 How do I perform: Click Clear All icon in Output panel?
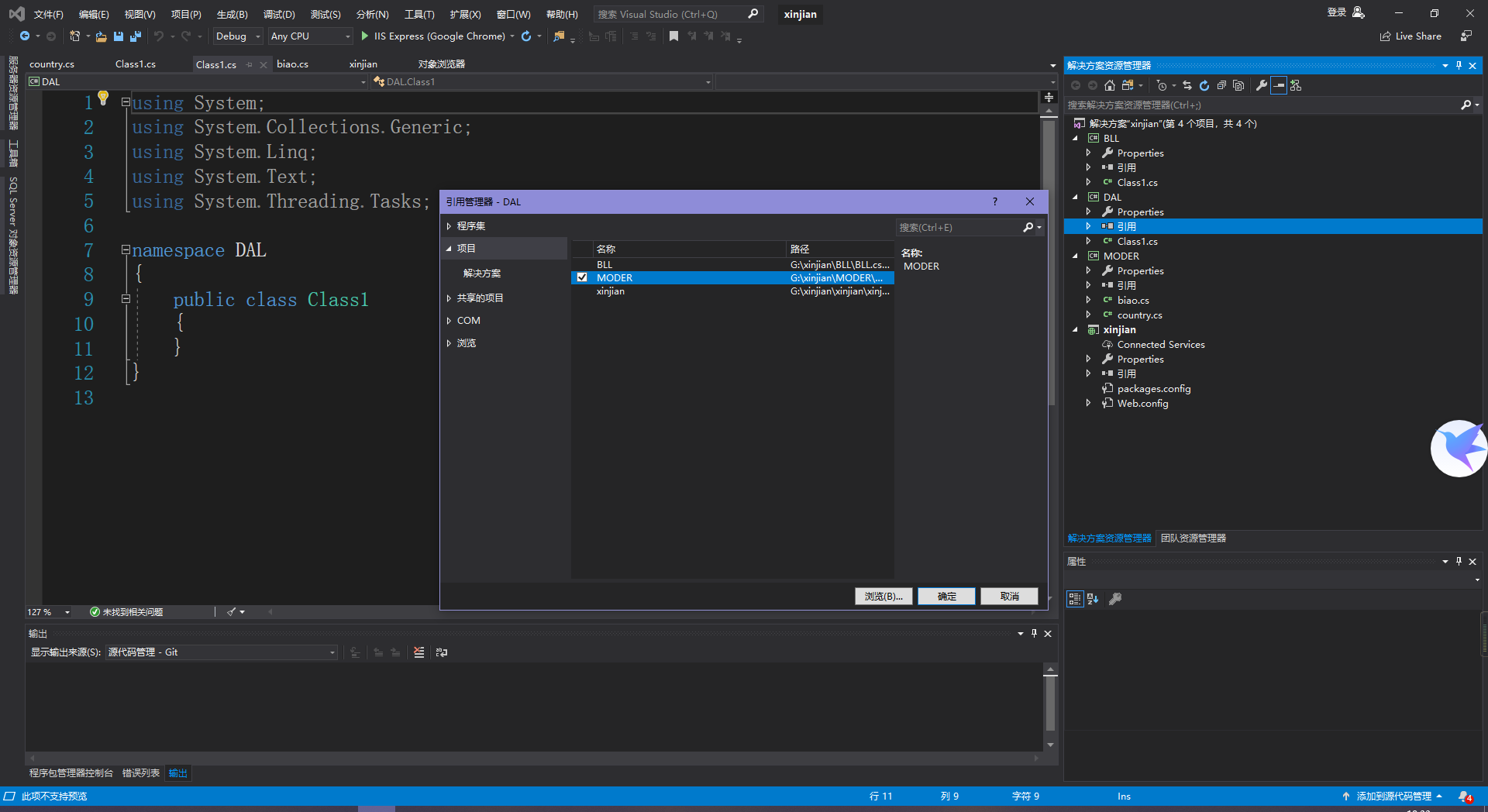418,652
